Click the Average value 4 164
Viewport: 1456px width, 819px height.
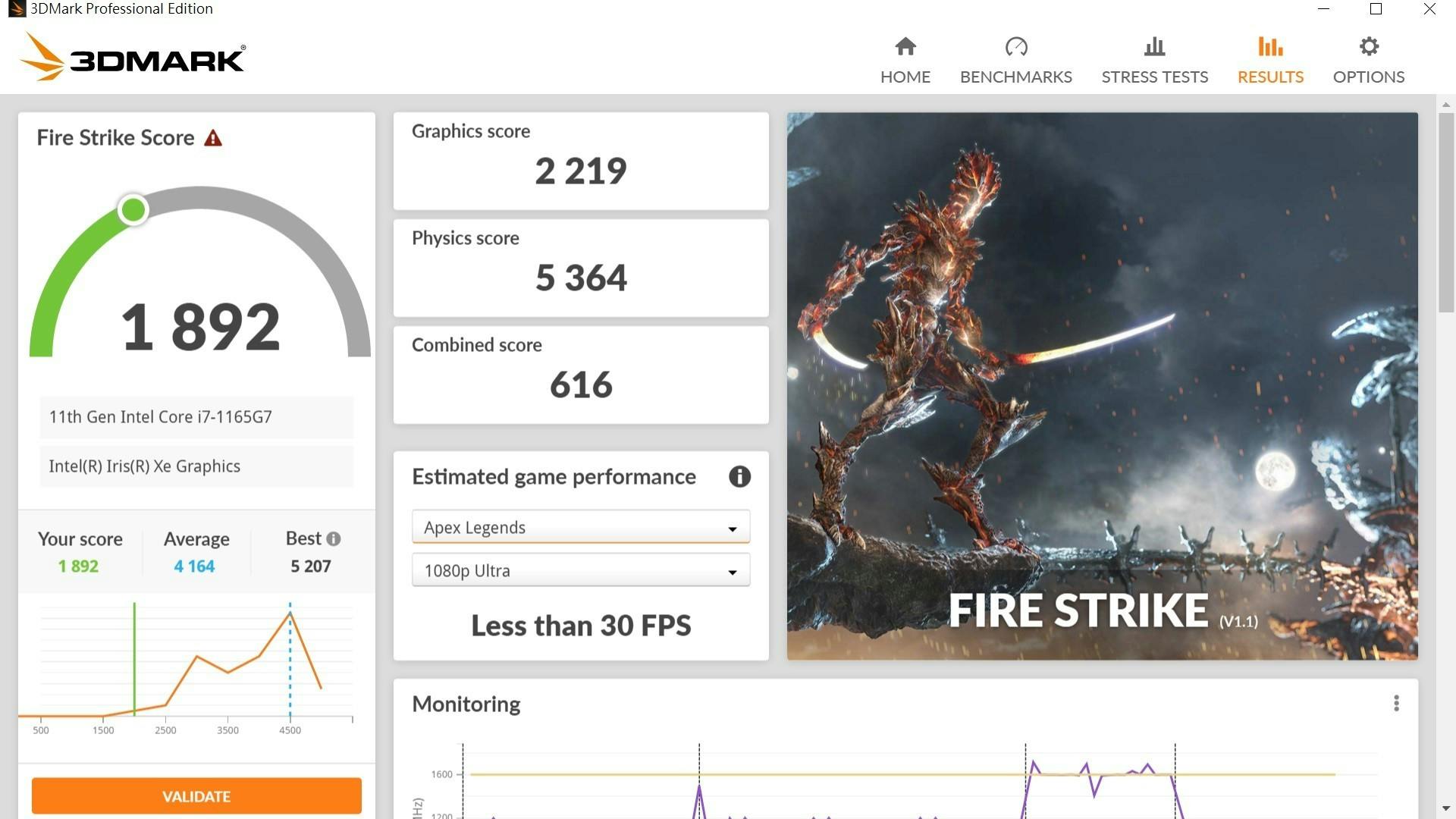pos(194,566)
